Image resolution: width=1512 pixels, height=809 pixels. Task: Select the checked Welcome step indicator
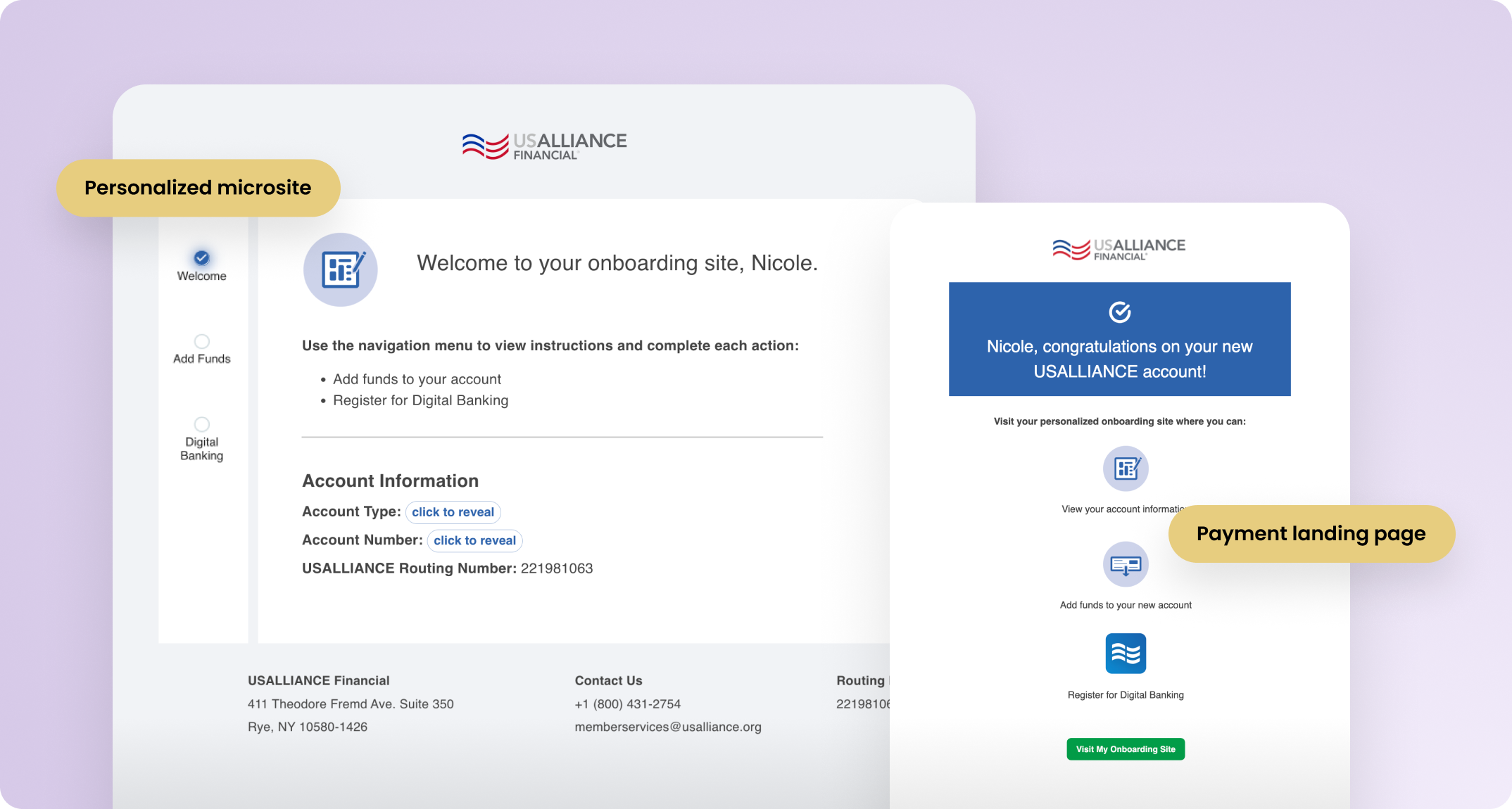click(x=201, y=257)
